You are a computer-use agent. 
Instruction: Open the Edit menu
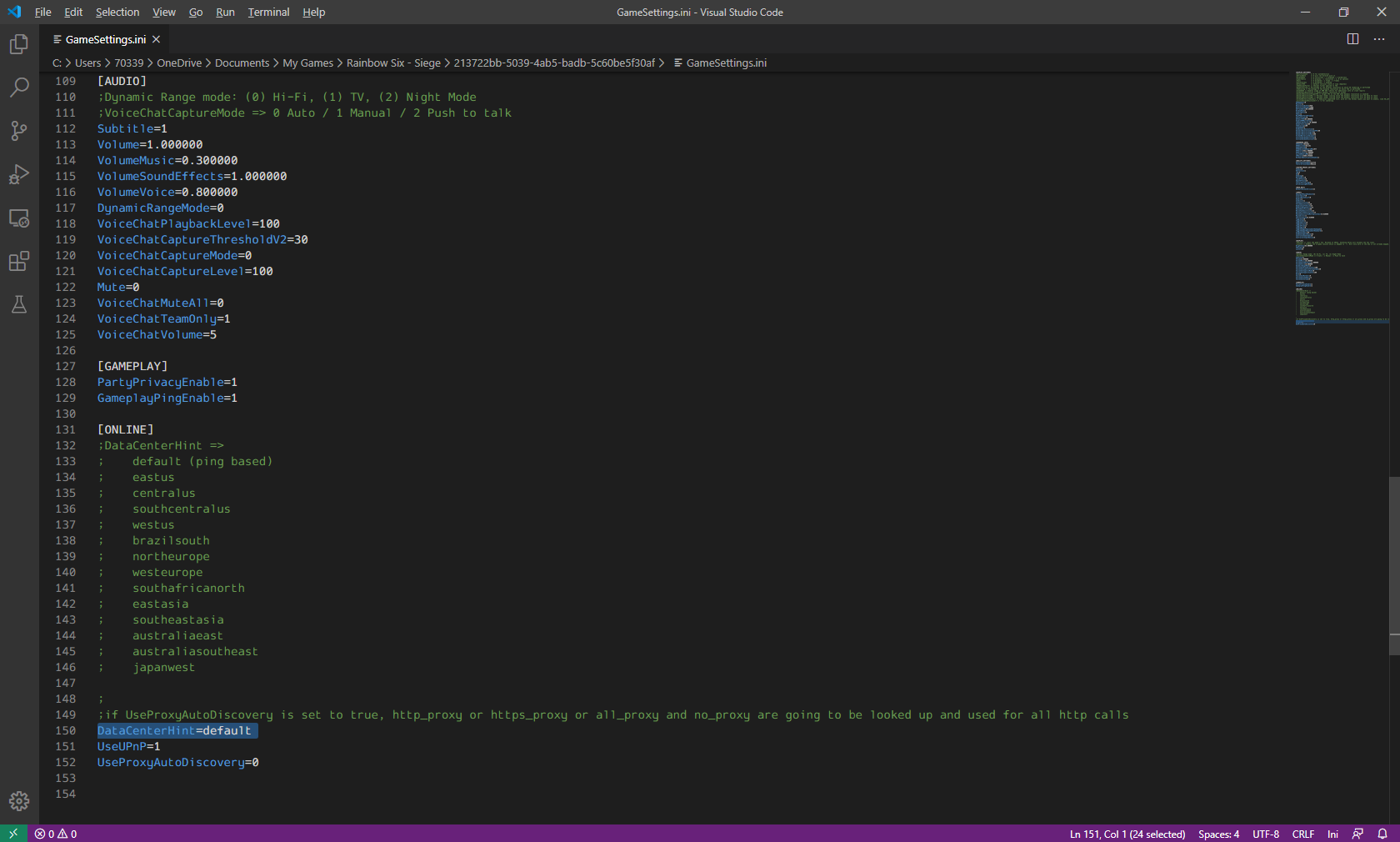(x=73, y=12)
